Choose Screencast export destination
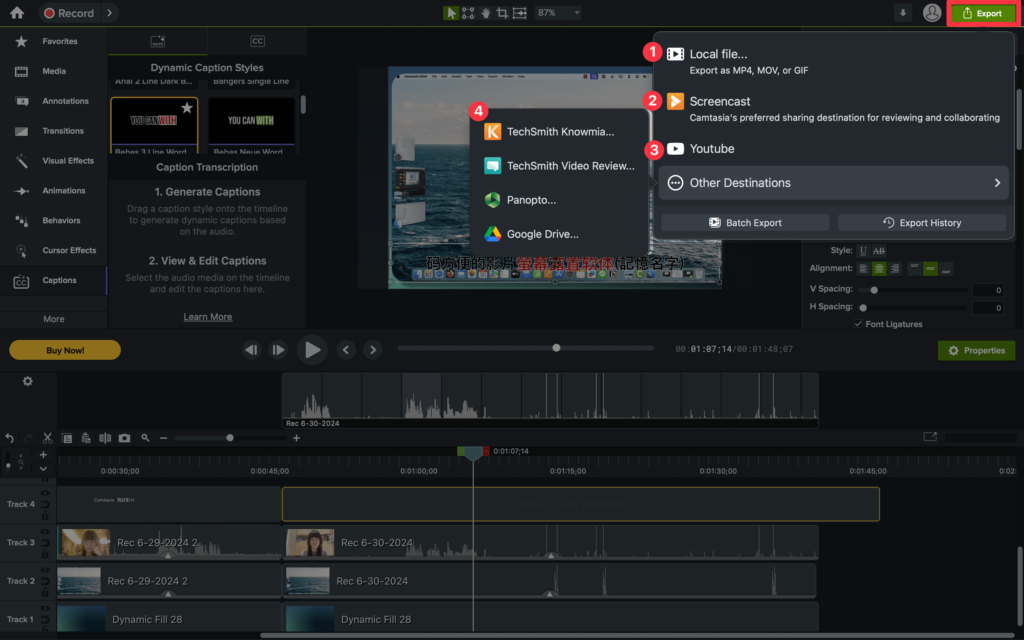The width and height of the screenshot is (1024, 640). pos(833,108)
